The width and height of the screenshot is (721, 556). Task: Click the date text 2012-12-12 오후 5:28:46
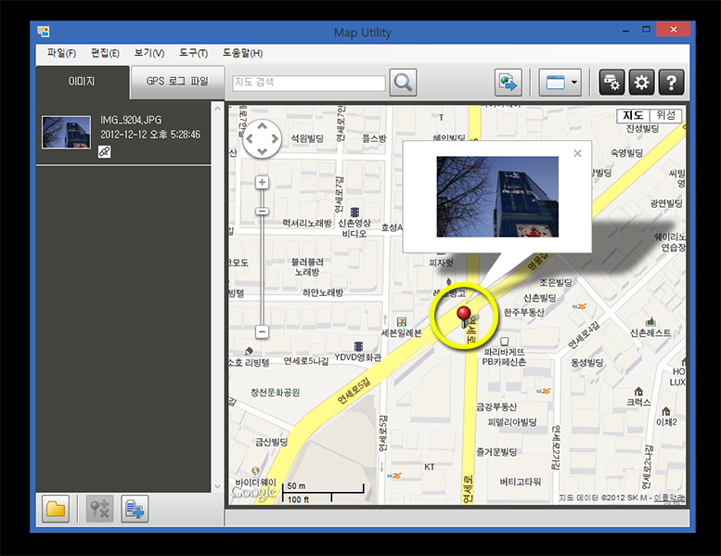coord(150,134)
